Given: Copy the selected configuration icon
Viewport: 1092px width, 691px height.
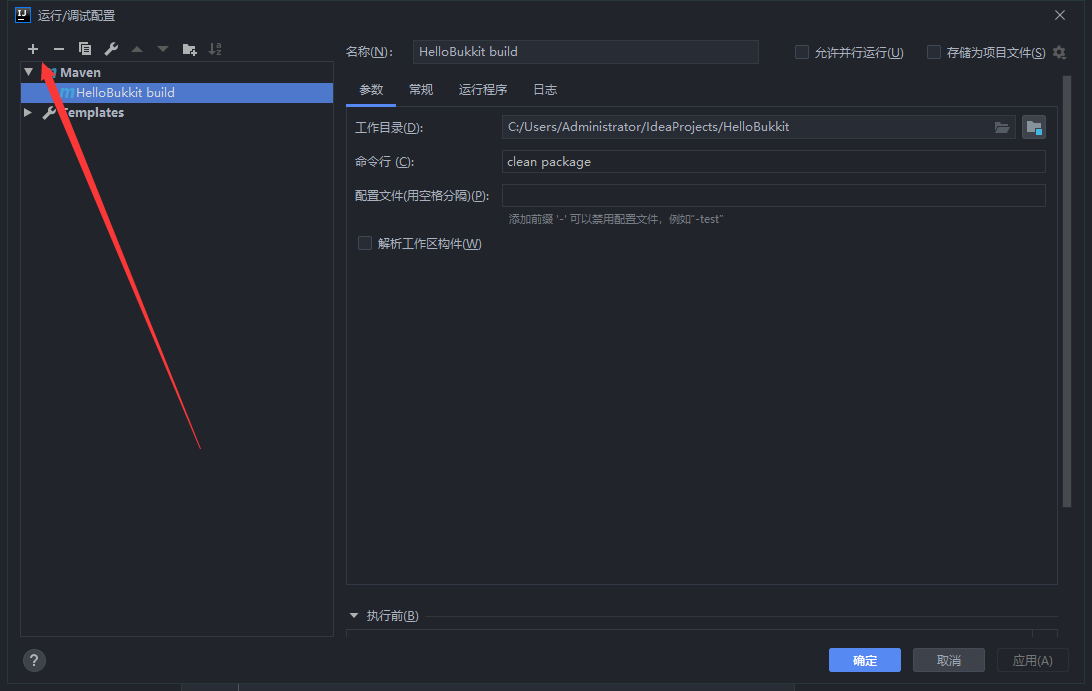Looking at the screenshot, I should coord(85,49).
